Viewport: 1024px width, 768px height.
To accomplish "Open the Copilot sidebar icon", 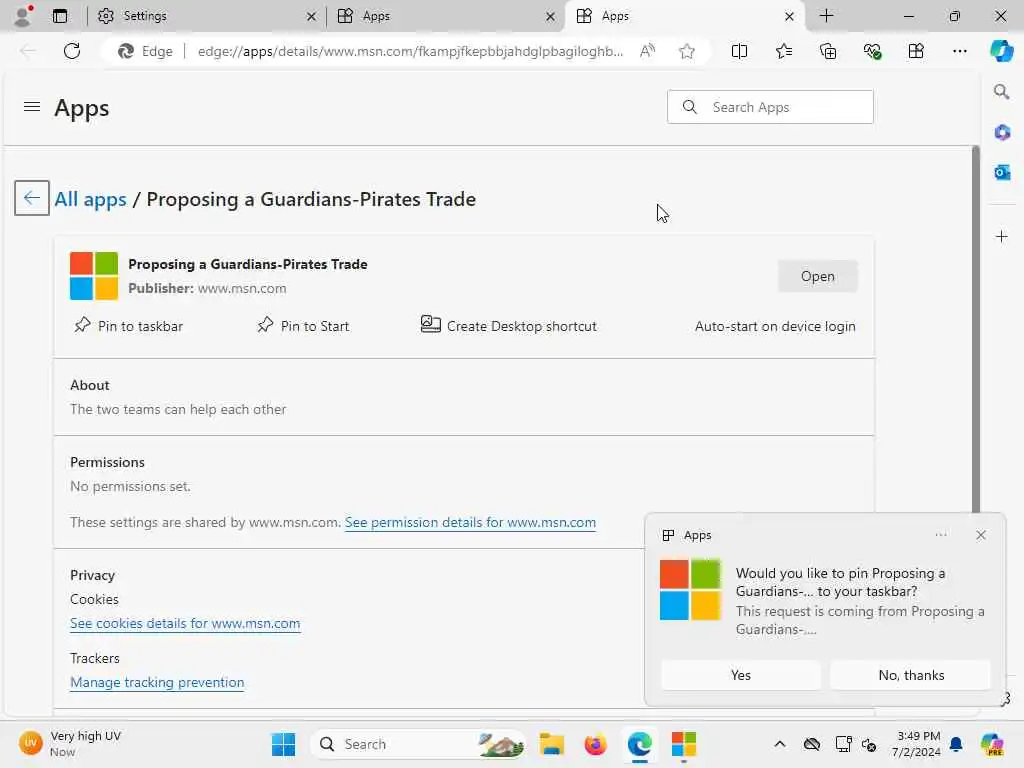I will [1001, 51].
